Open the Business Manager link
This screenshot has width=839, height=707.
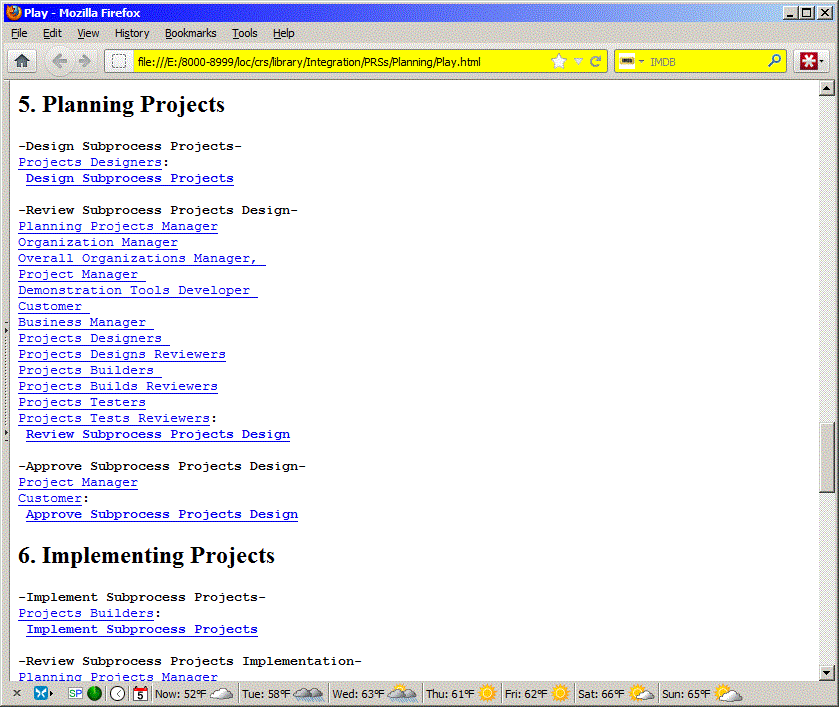(86, 323)
